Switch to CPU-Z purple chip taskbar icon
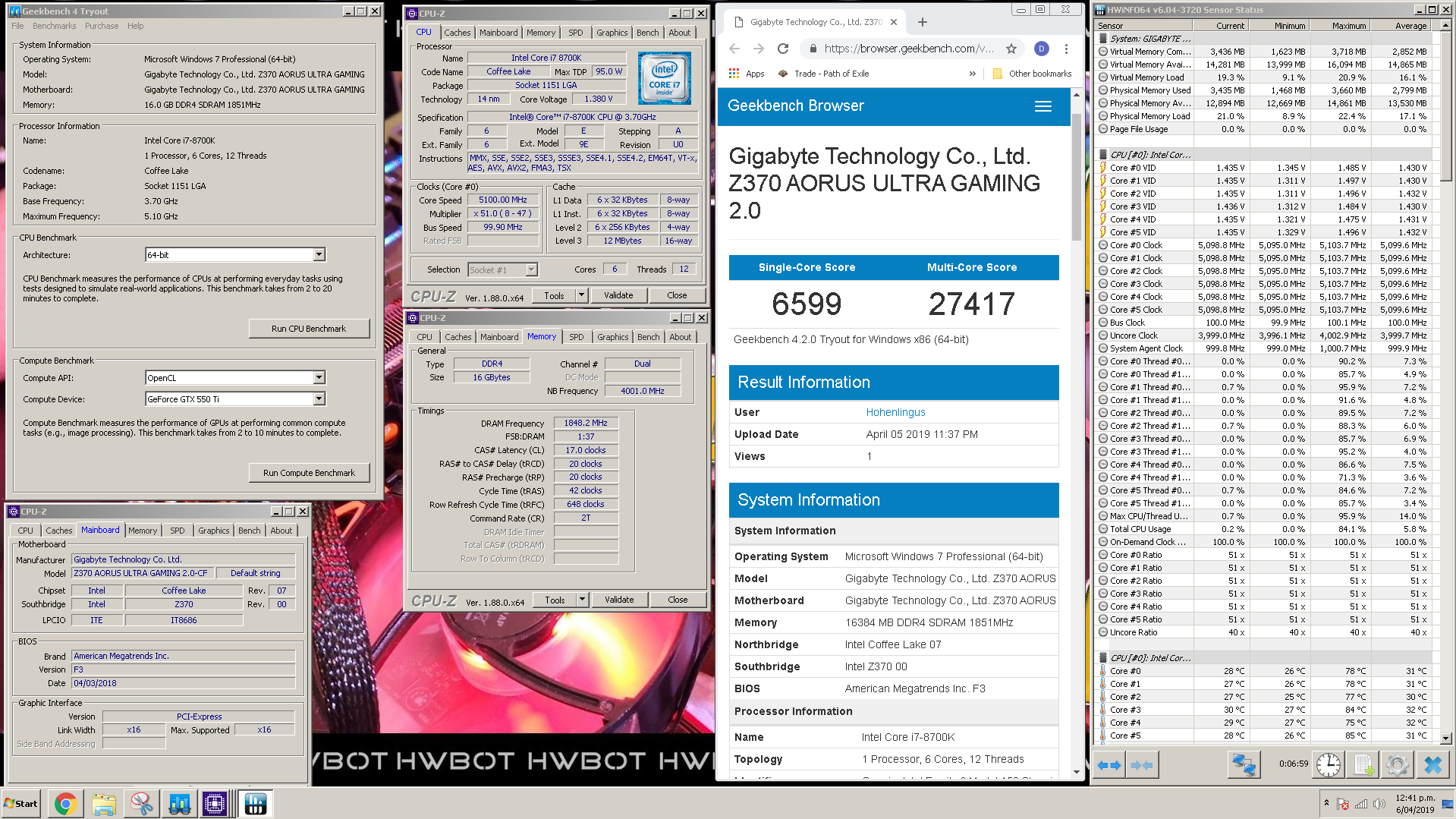This screenshot has height=819, width=1456. pos(215,804)
